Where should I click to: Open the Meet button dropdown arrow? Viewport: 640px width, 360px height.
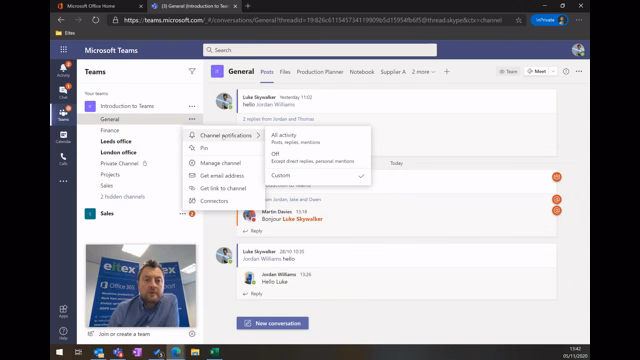(553, 71)
